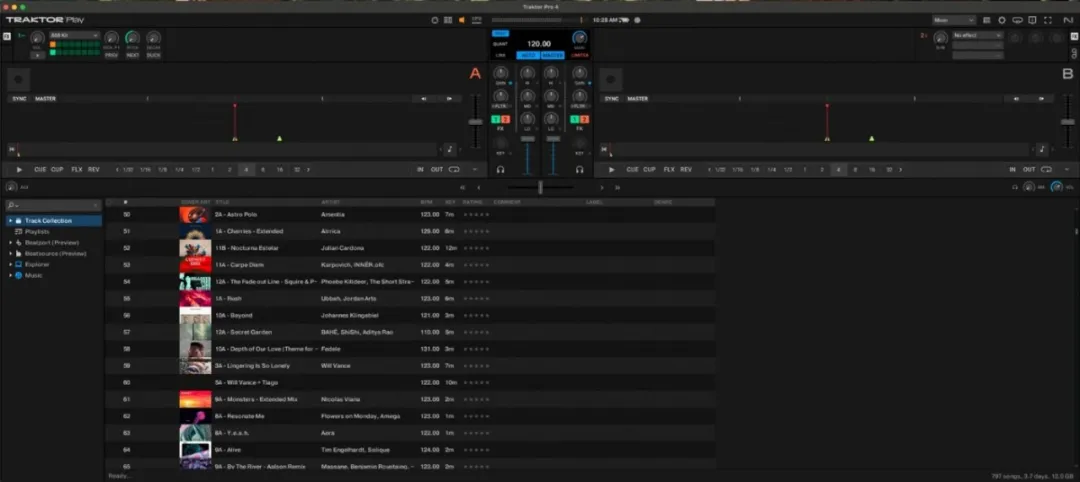Click the Native Instruments logo icon
Viewport: 1080px width, 482px height.
tap(1067, 20)
